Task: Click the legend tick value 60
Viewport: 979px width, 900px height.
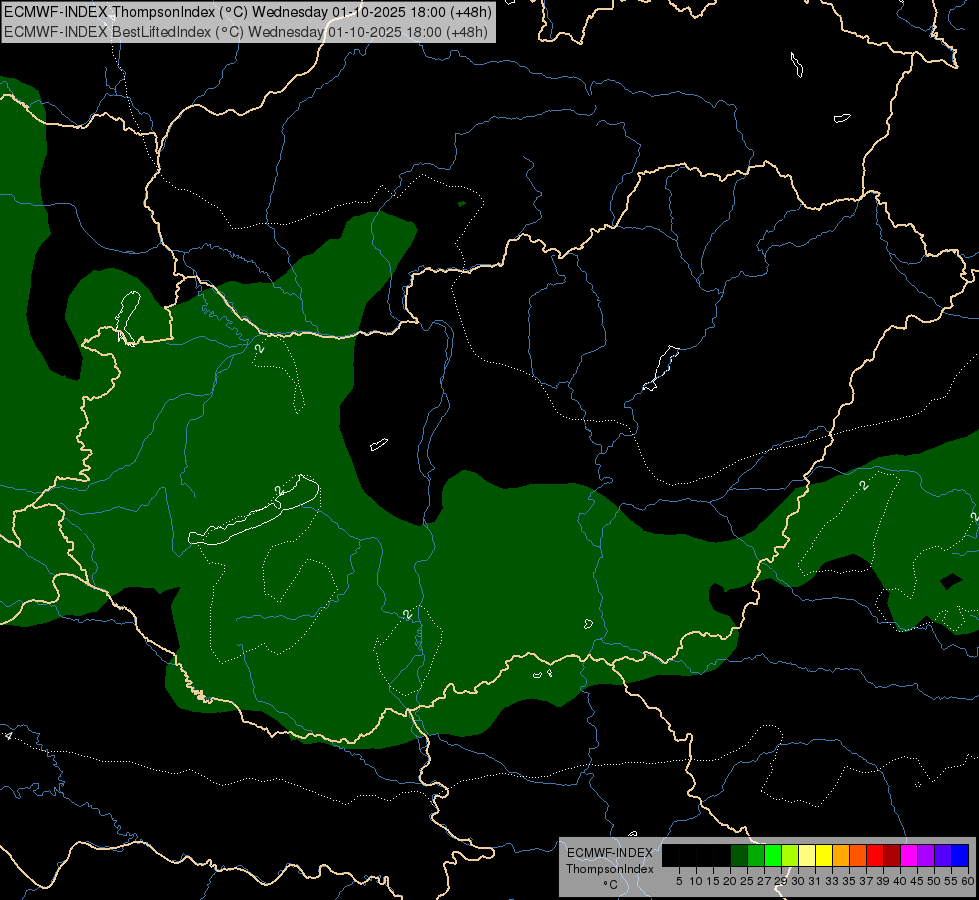Action: click(x=967, y=881)
